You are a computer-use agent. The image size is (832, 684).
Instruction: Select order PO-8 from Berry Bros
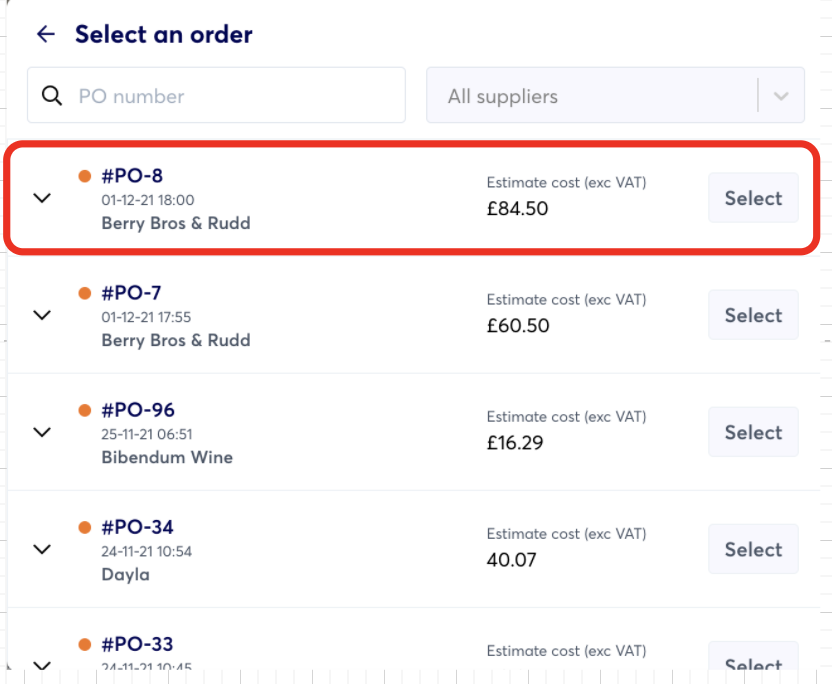753,198
